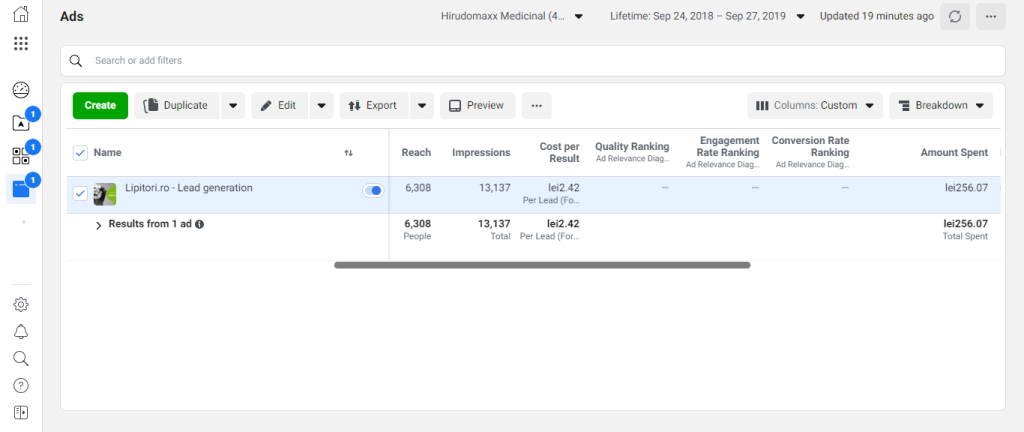Screen dimensions: 1024x432
Task: Click the sidebar search magnifier icon
Action: click(21, 358)
